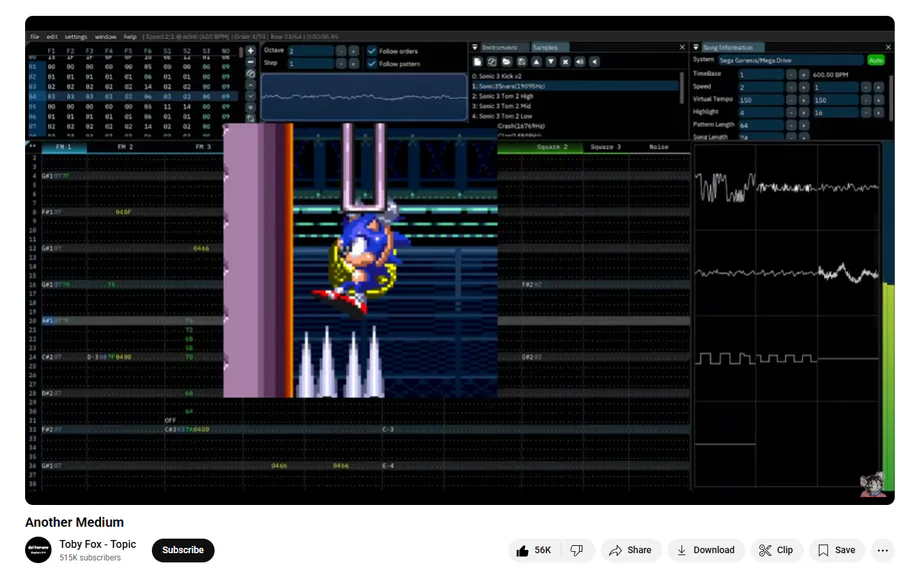900x569 pixels.
Task: Select the Square 2 channel header
Action: tap(552, 147)
